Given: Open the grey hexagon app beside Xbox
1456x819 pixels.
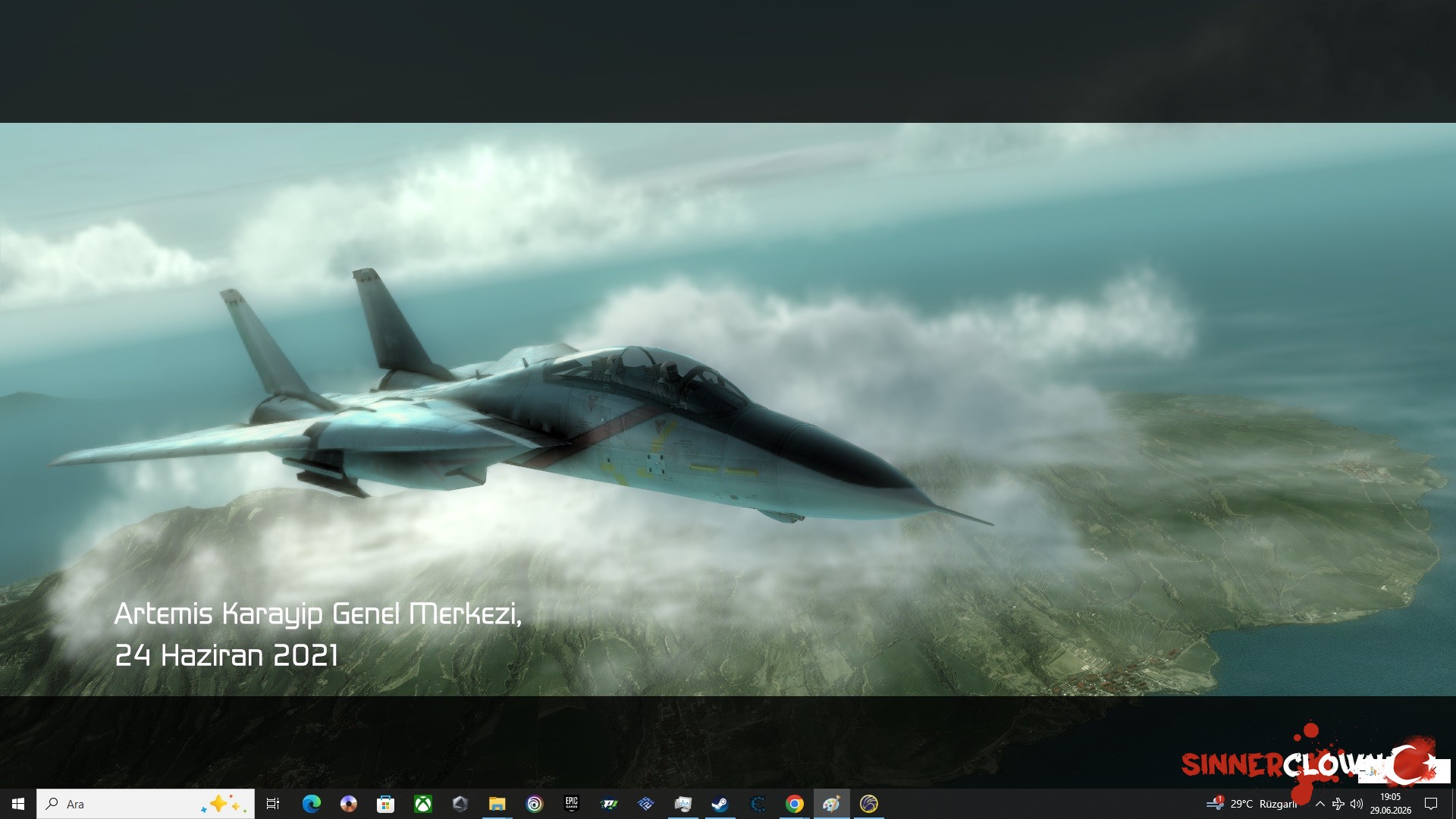Looking at the screenshot, I should click(x=460, y=804).
